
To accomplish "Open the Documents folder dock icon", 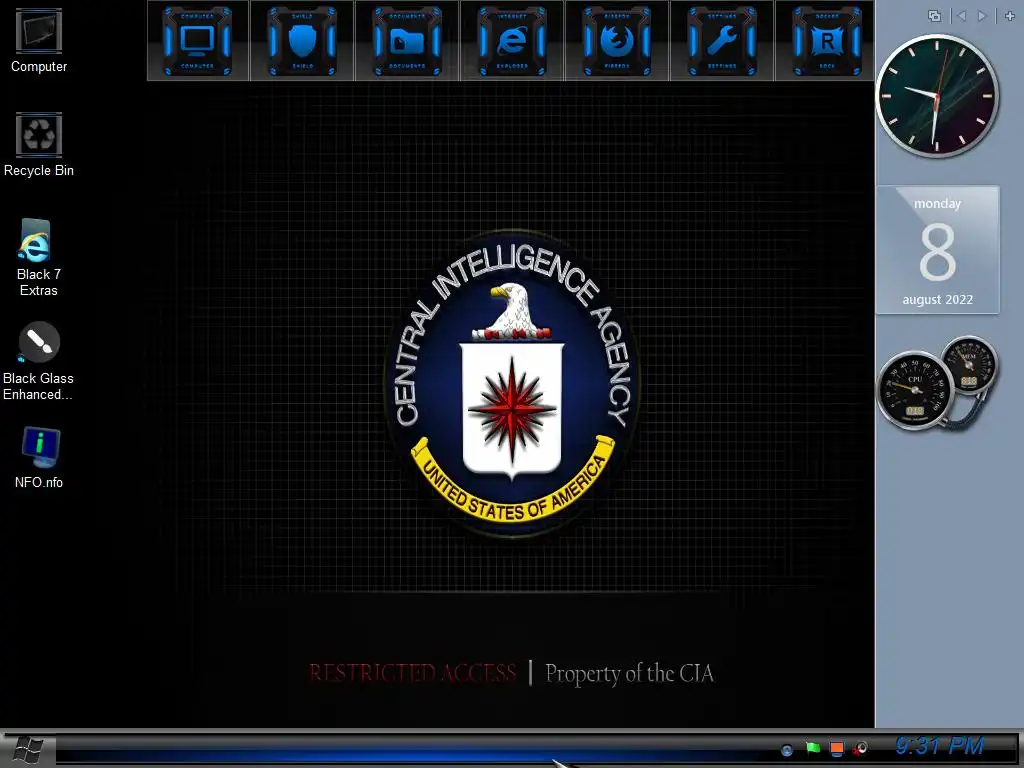I will (407, 40).
